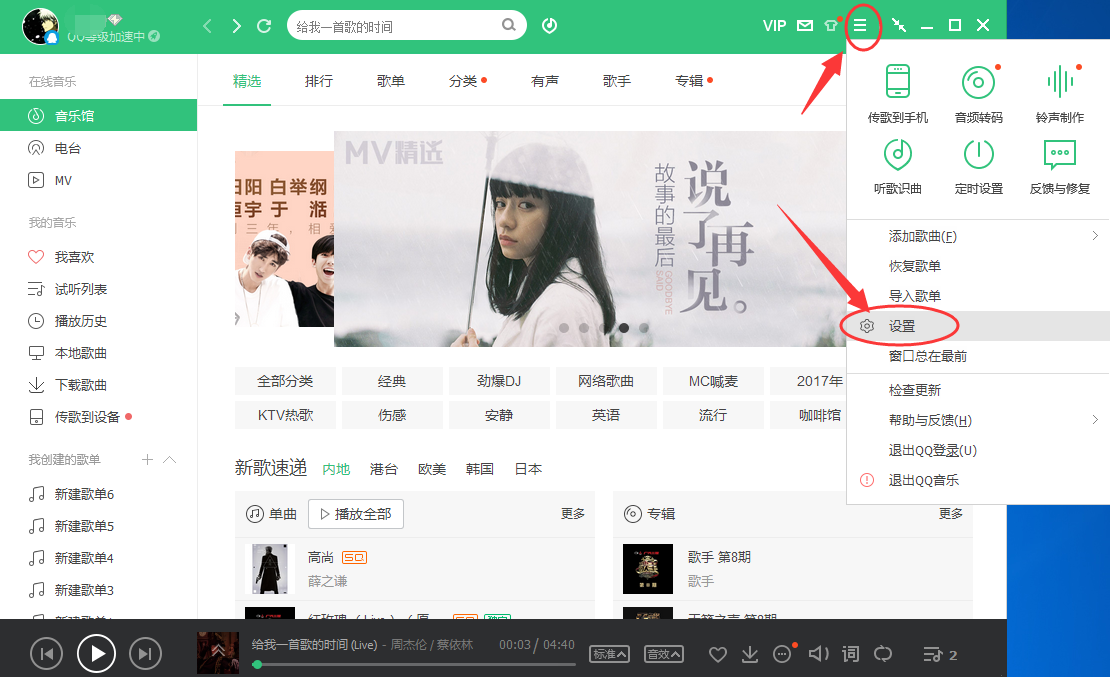The width and height of the screenshot is (1110, 677).
Task: Click 播放全部 to play all new songs
Action: [x=355, y=514]
